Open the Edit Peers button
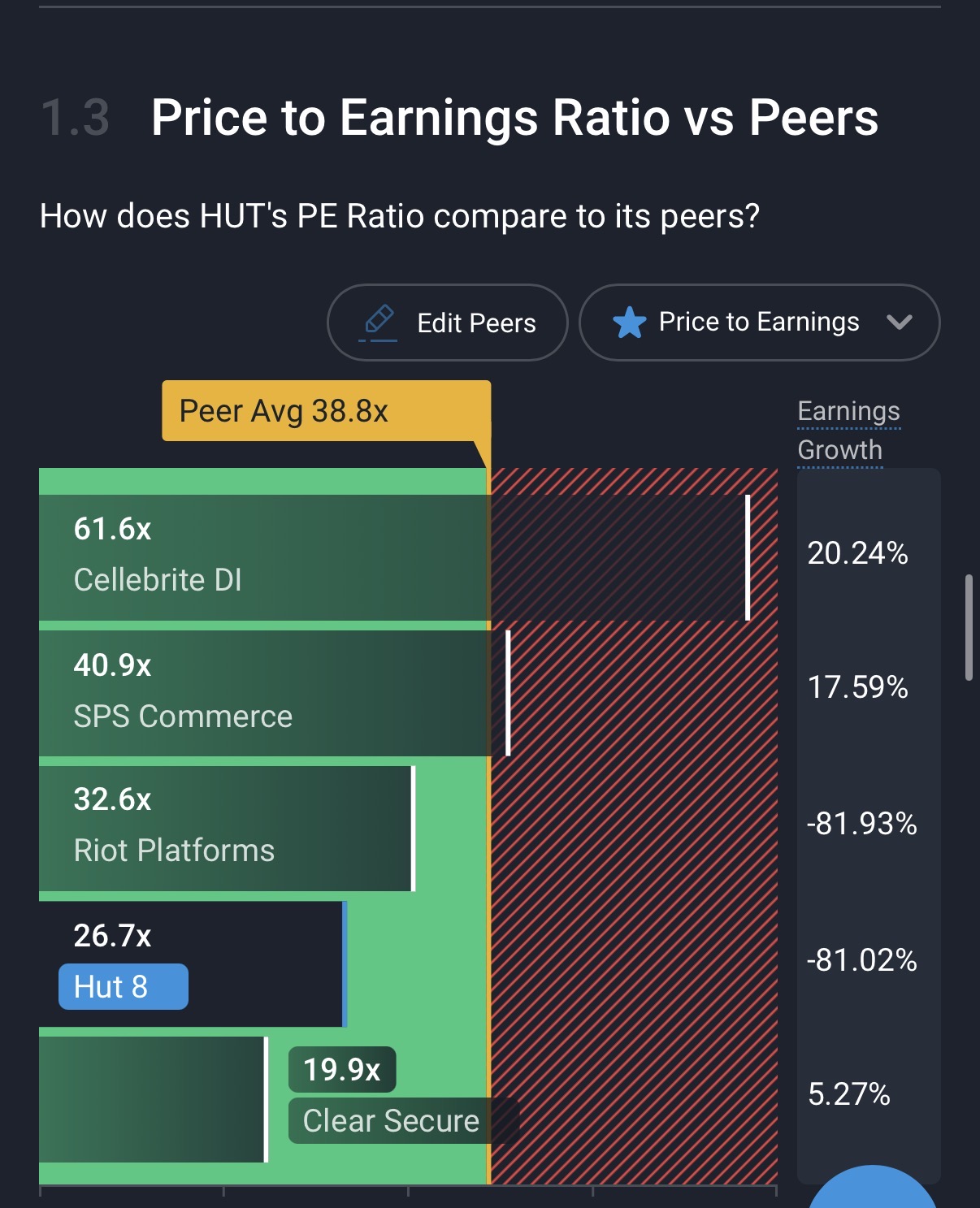Image resolution: width=980 pixels, height=1208 pixels. click(x=447, y=323)
